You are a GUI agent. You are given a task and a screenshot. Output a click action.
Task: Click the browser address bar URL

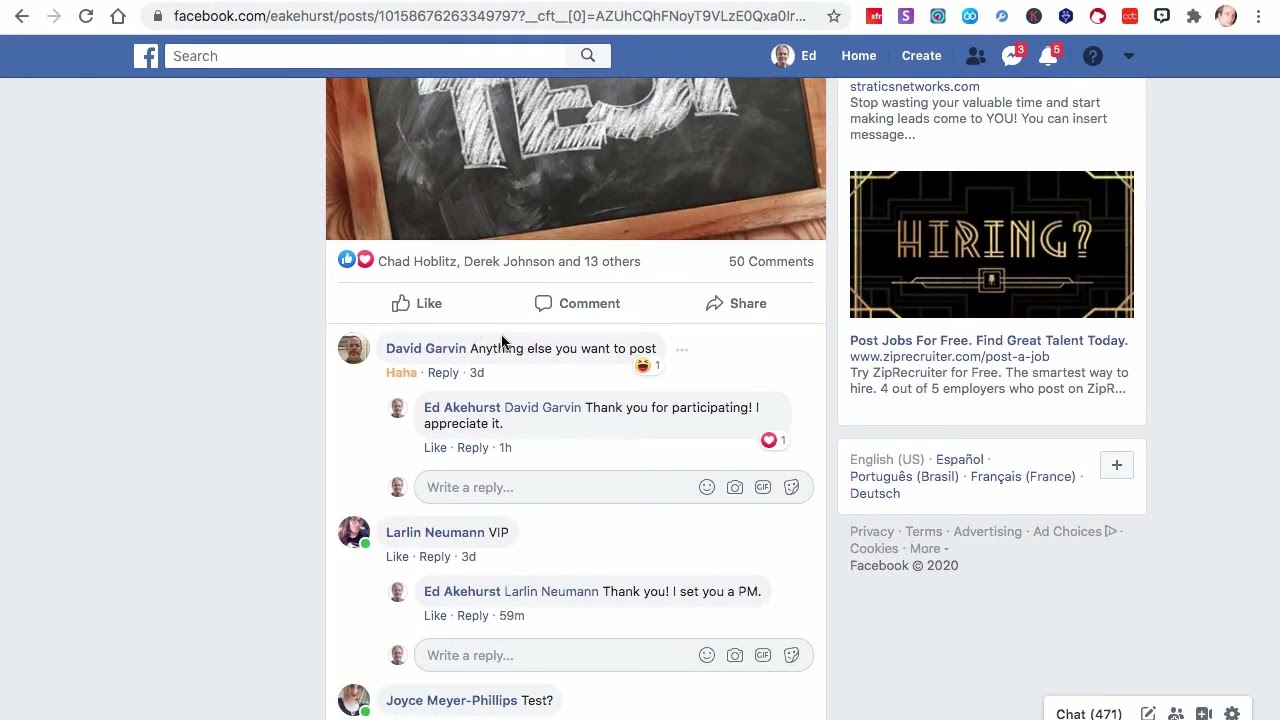pos(490,16)
